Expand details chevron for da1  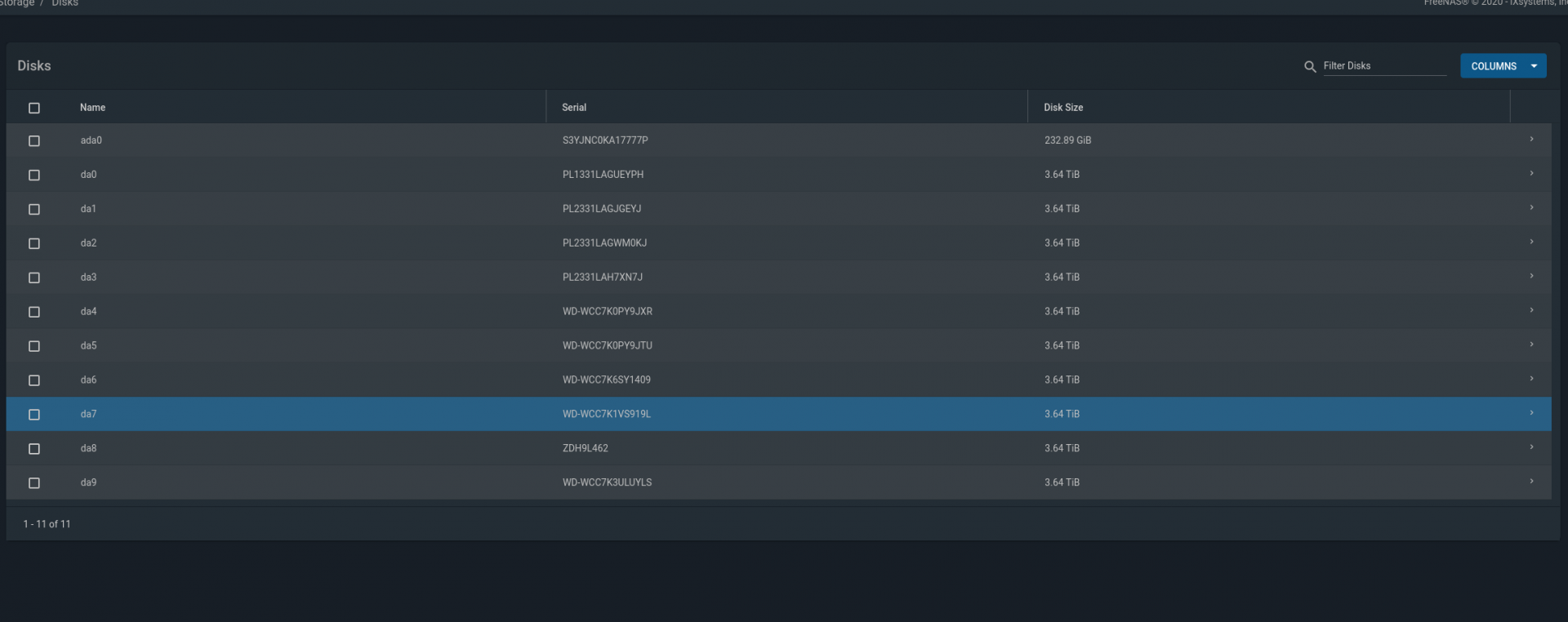[1531, 208]
